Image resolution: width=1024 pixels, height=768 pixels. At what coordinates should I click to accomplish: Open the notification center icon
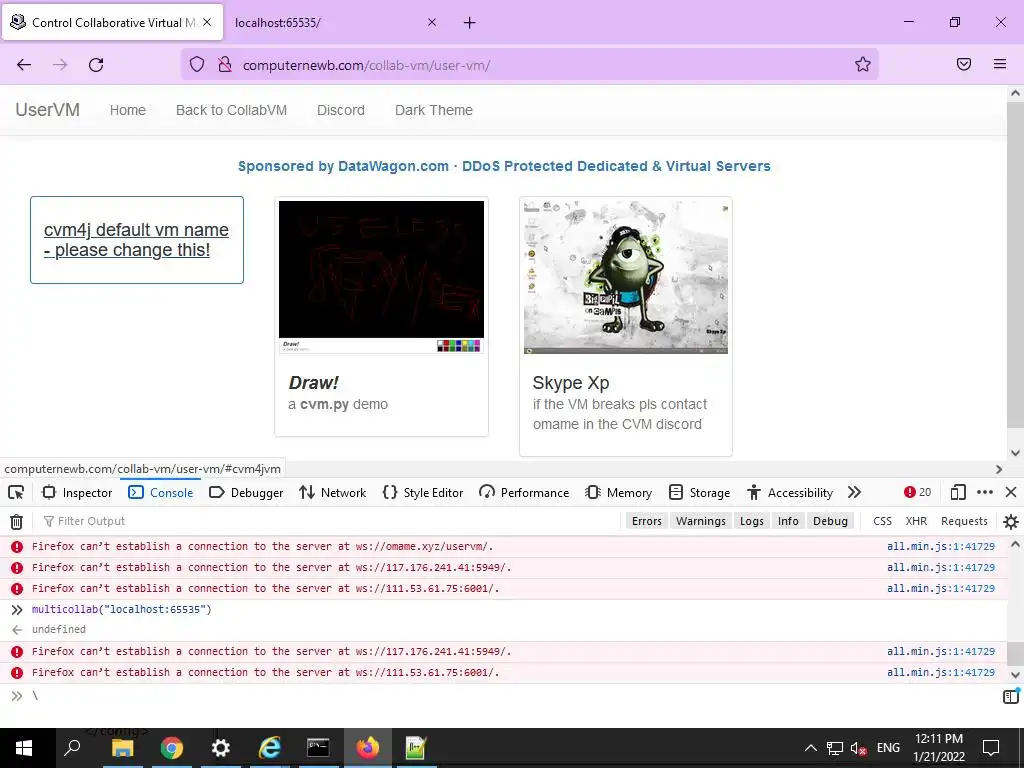pyautogui.click(x=991, y=748)
